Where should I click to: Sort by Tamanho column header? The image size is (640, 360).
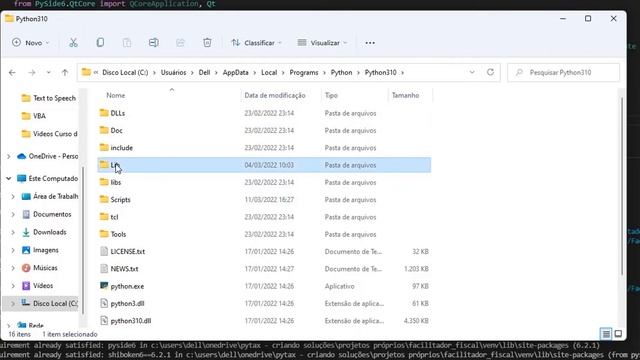pyautogui.click(x=405, y=95)
